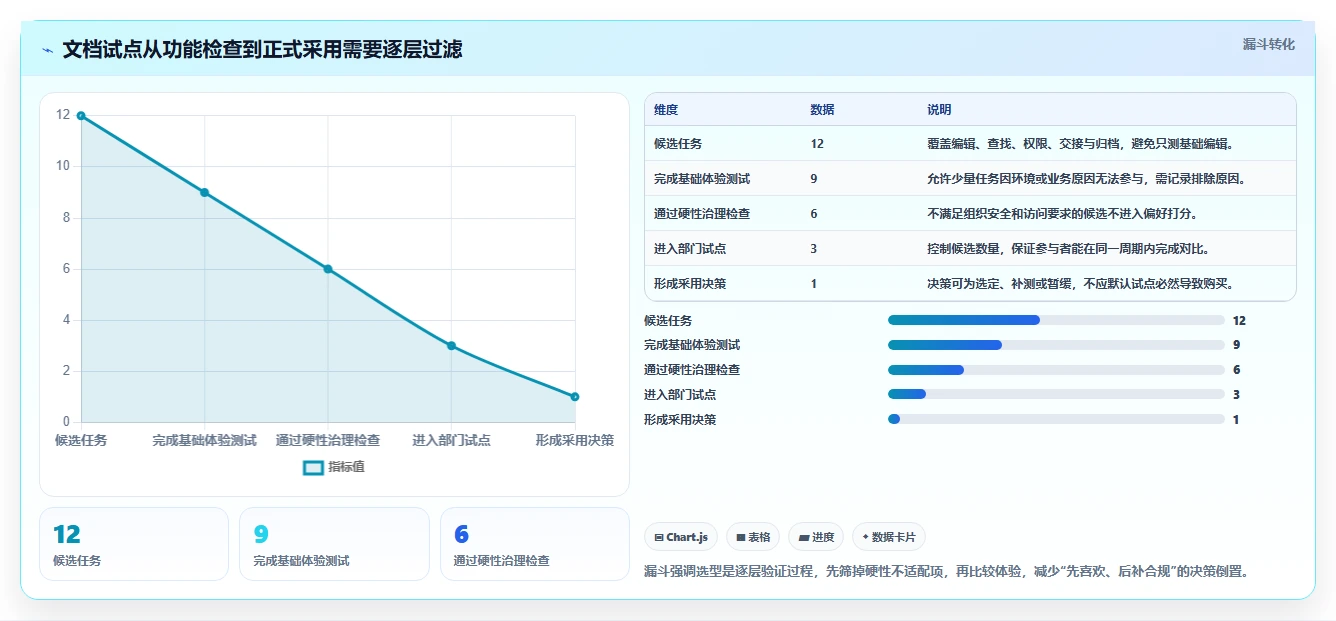Click the chart data point at 候选任务
This screenshot has height=621, width=1336.
tap(81, 116)
